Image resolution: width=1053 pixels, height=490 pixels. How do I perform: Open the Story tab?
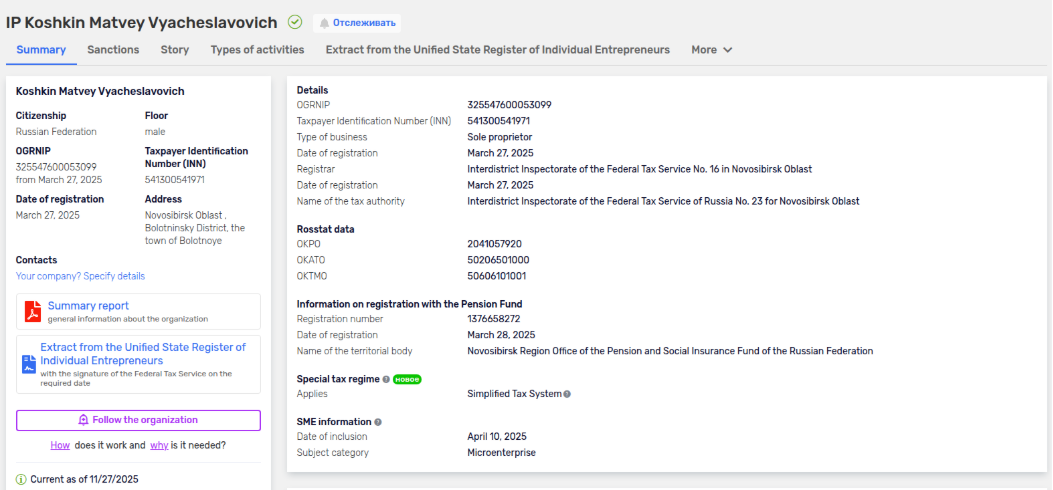[175, 50]
